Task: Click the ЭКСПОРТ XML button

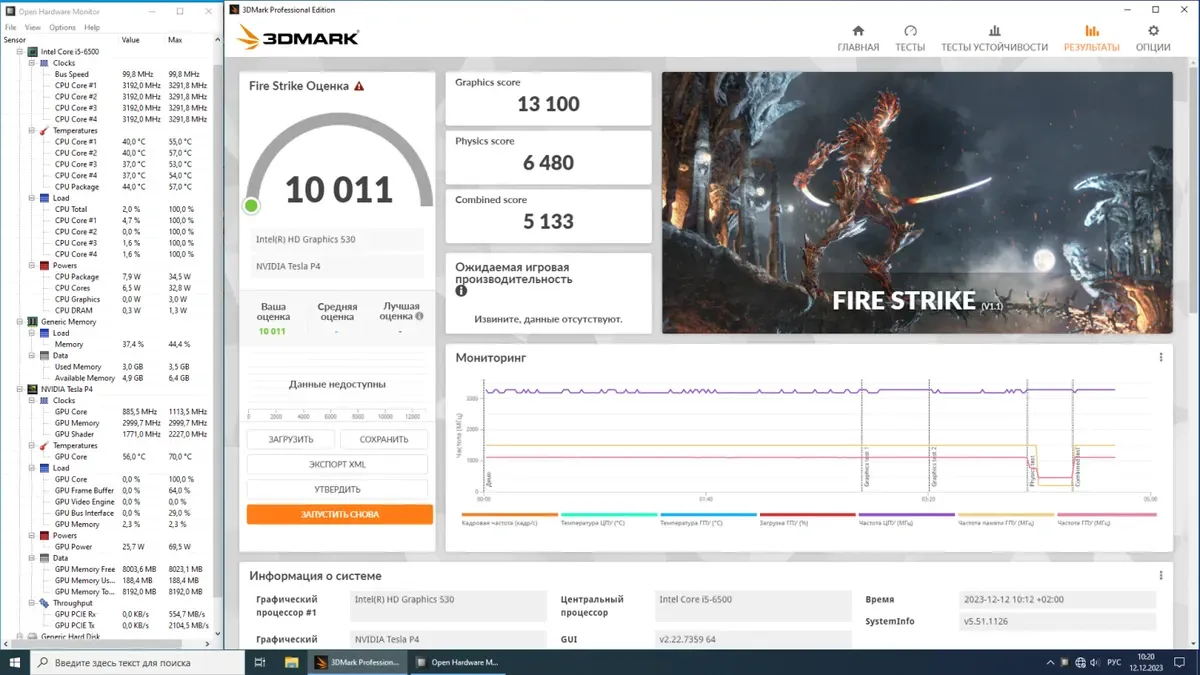Action: tap(337, 465)
